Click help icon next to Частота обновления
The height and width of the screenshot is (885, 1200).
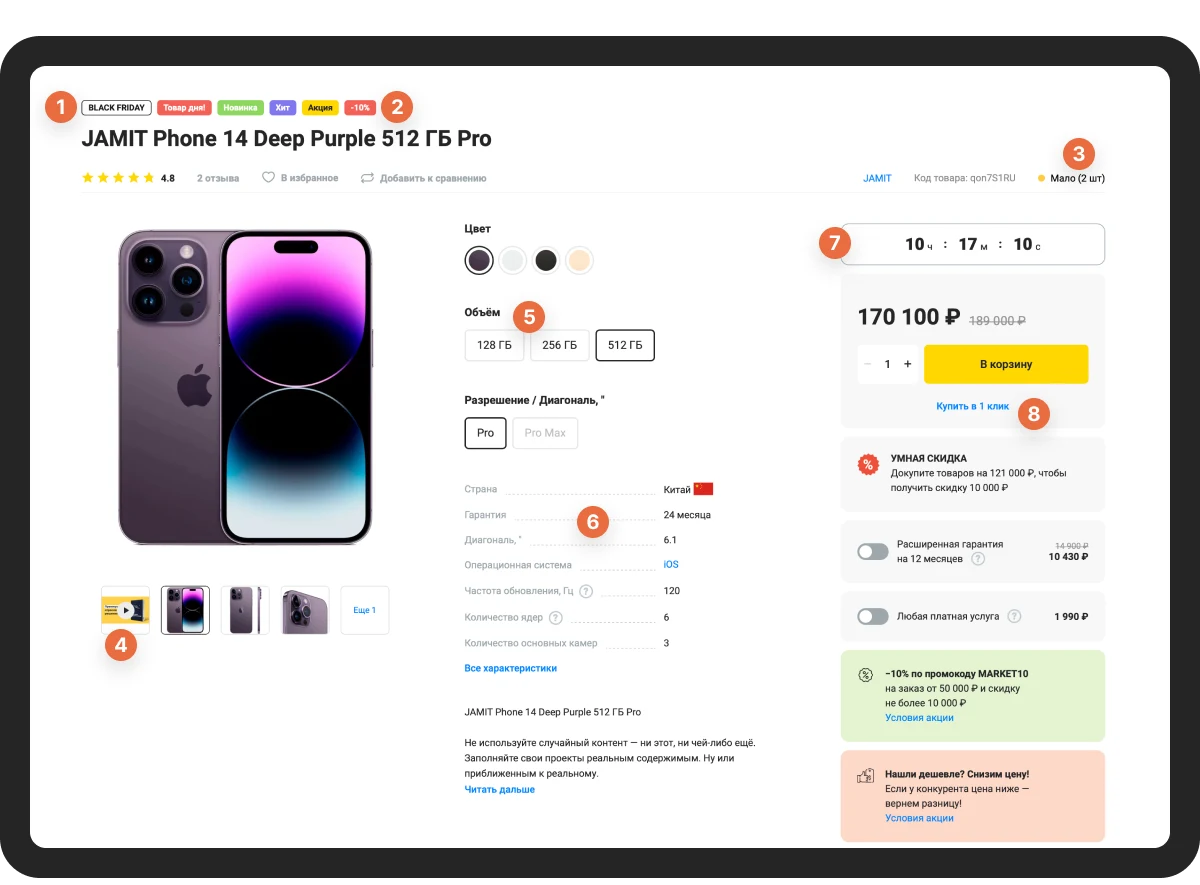[586, 591]
